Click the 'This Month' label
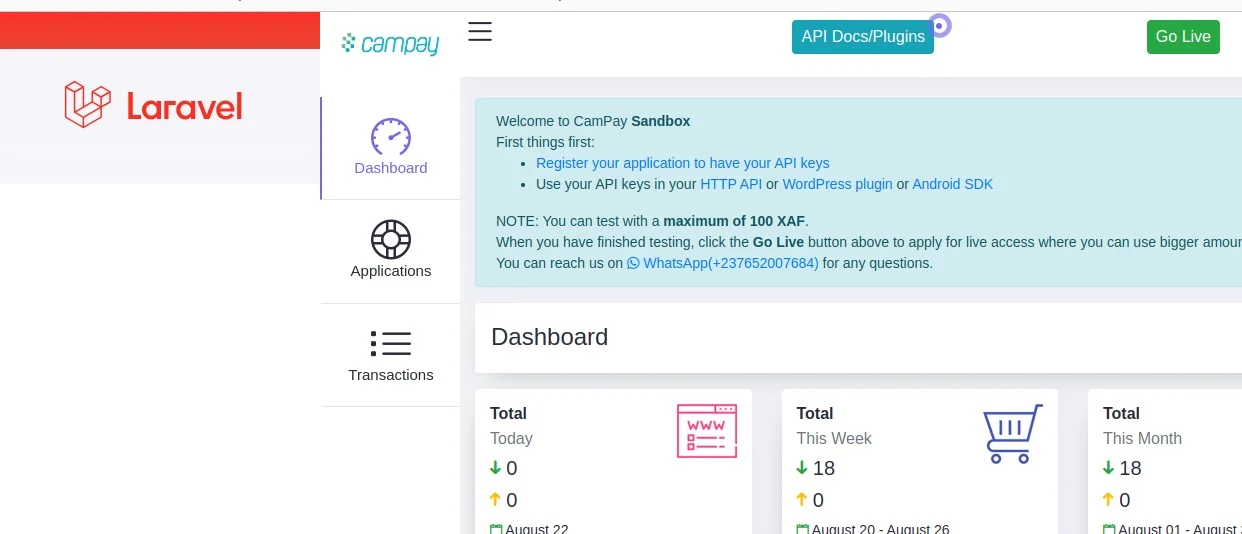The width and height of the screenshot is (1242, 534). click(x=1142, y=438)
